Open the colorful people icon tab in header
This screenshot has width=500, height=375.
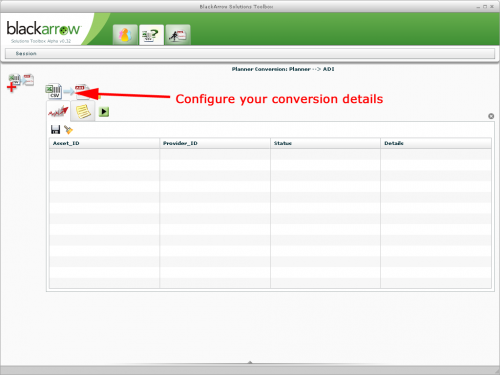125,35
